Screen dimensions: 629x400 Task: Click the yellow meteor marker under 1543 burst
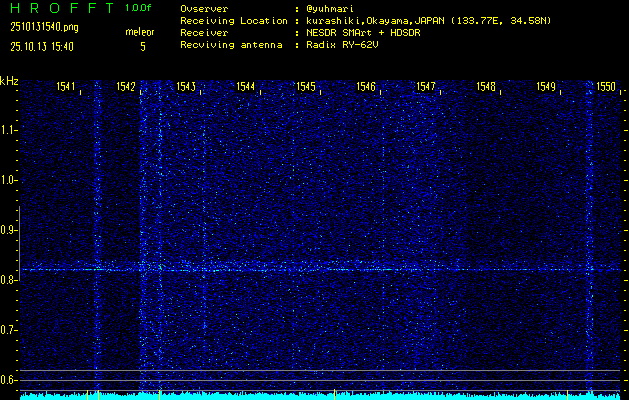click(x=160, y=394)
